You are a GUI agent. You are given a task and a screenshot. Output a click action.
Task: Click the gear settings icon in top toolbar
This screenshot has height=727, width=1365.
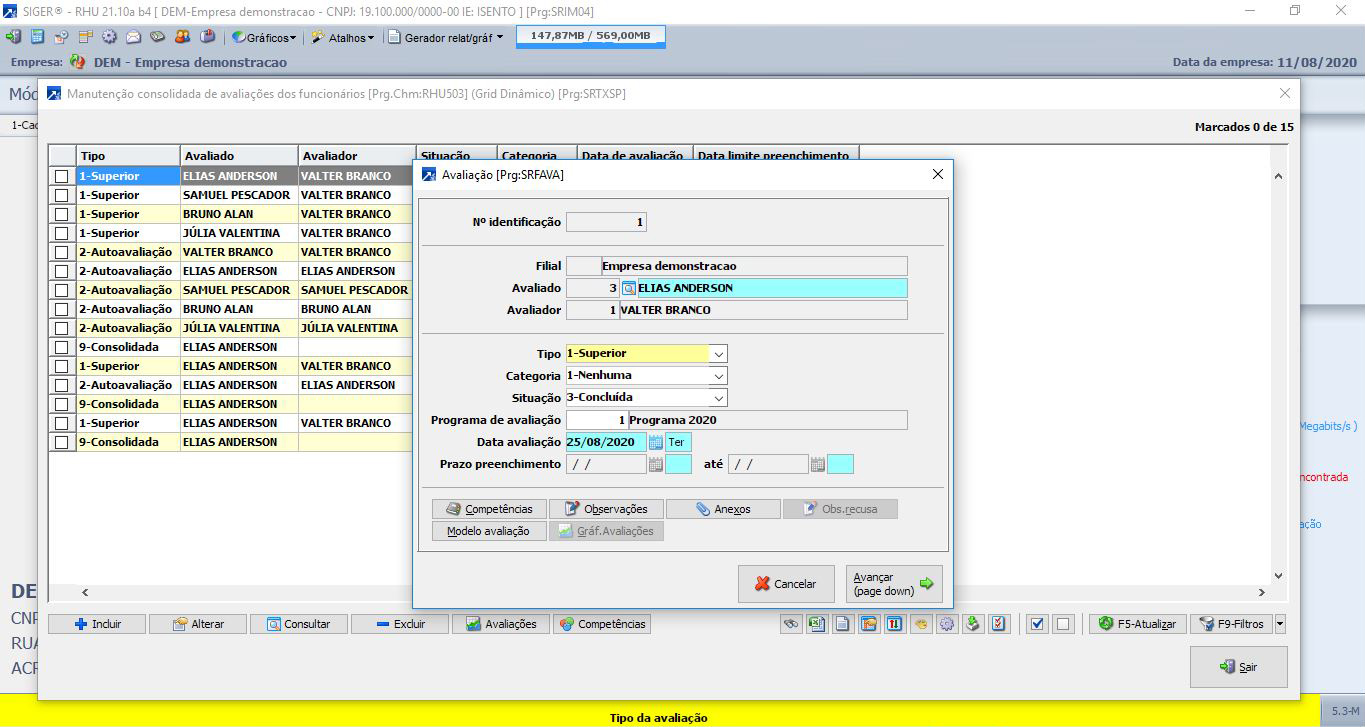click(x=109, y=37)
